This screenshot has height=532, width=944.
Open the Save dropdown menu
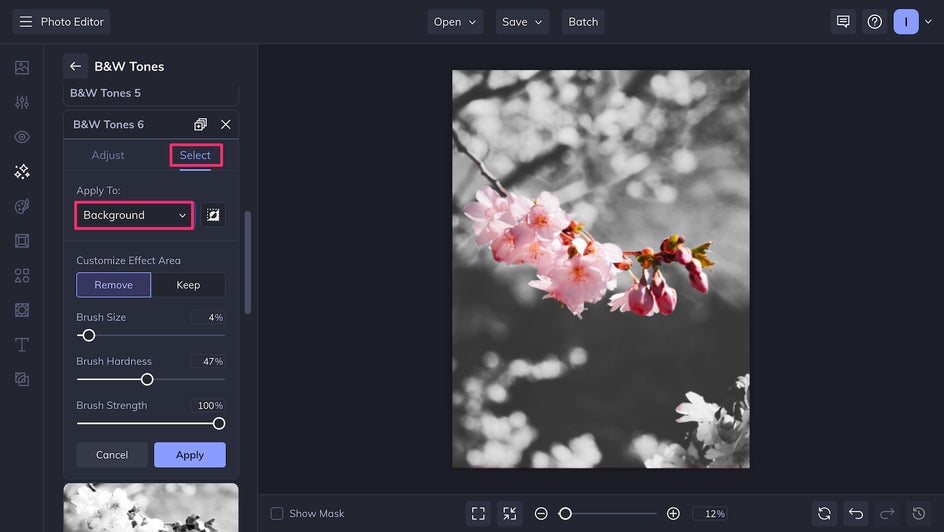tap(522, 22)
